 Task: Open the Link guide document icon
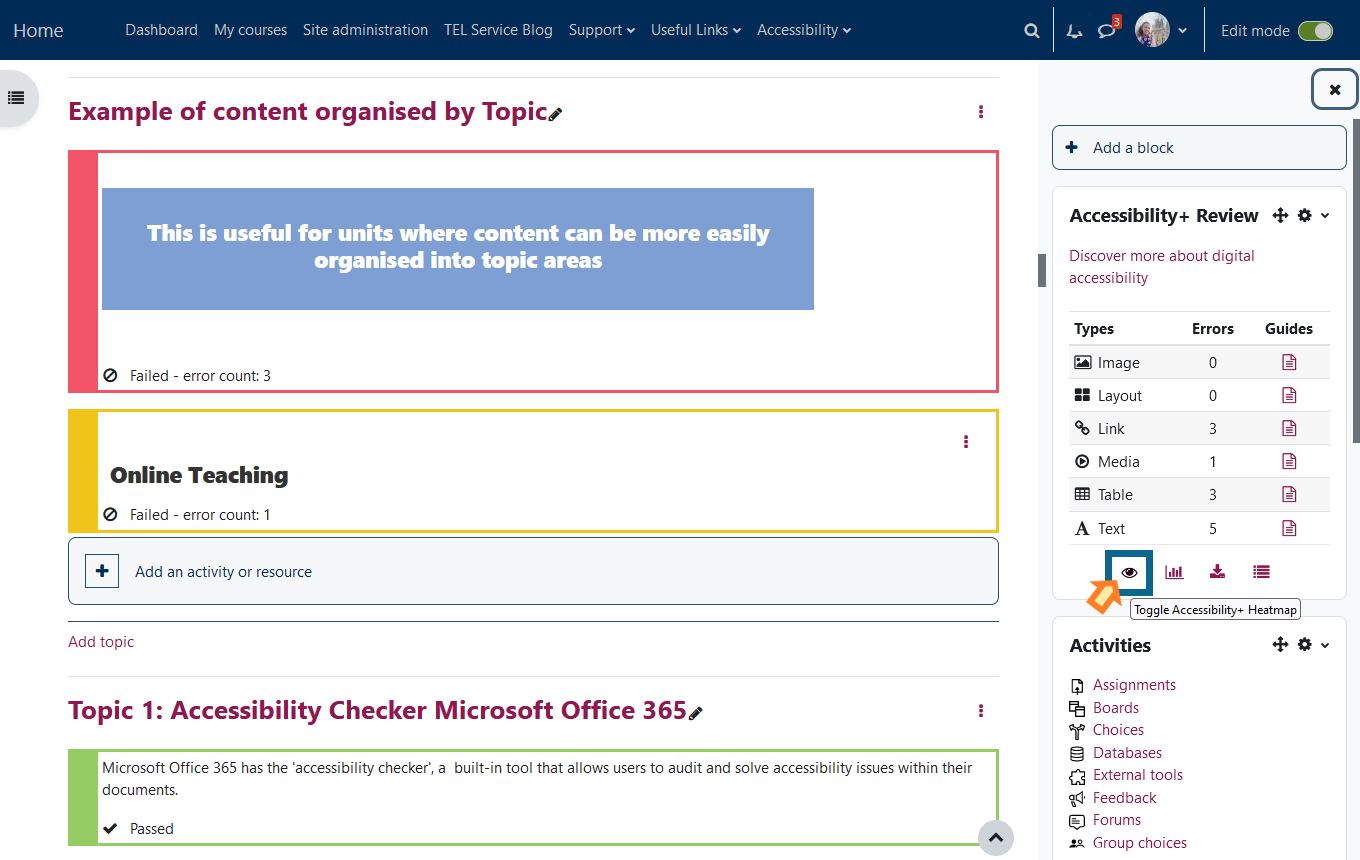tap(1289, 428)
